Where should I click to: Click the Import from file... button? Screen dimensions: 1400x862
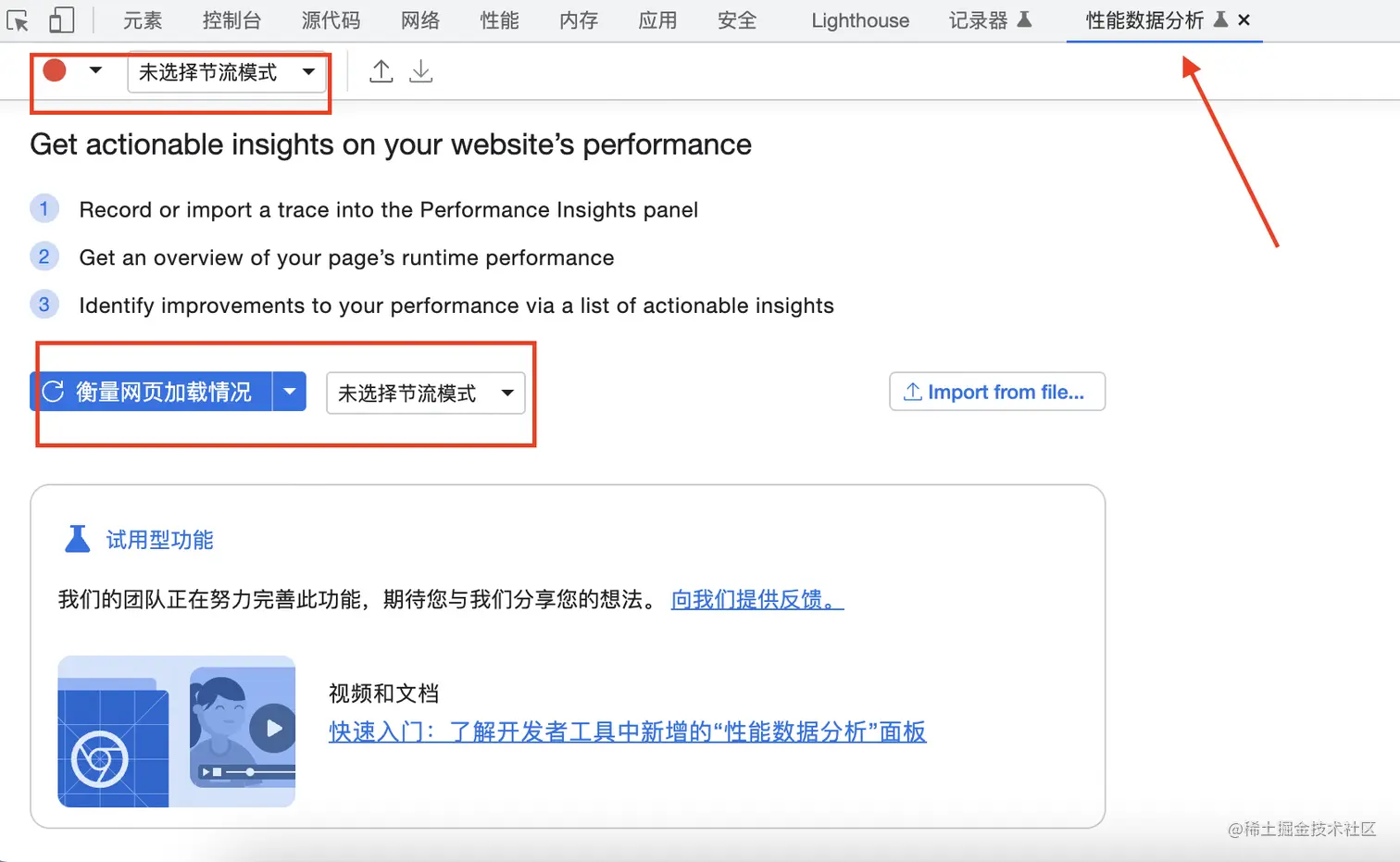click(996, 392)
